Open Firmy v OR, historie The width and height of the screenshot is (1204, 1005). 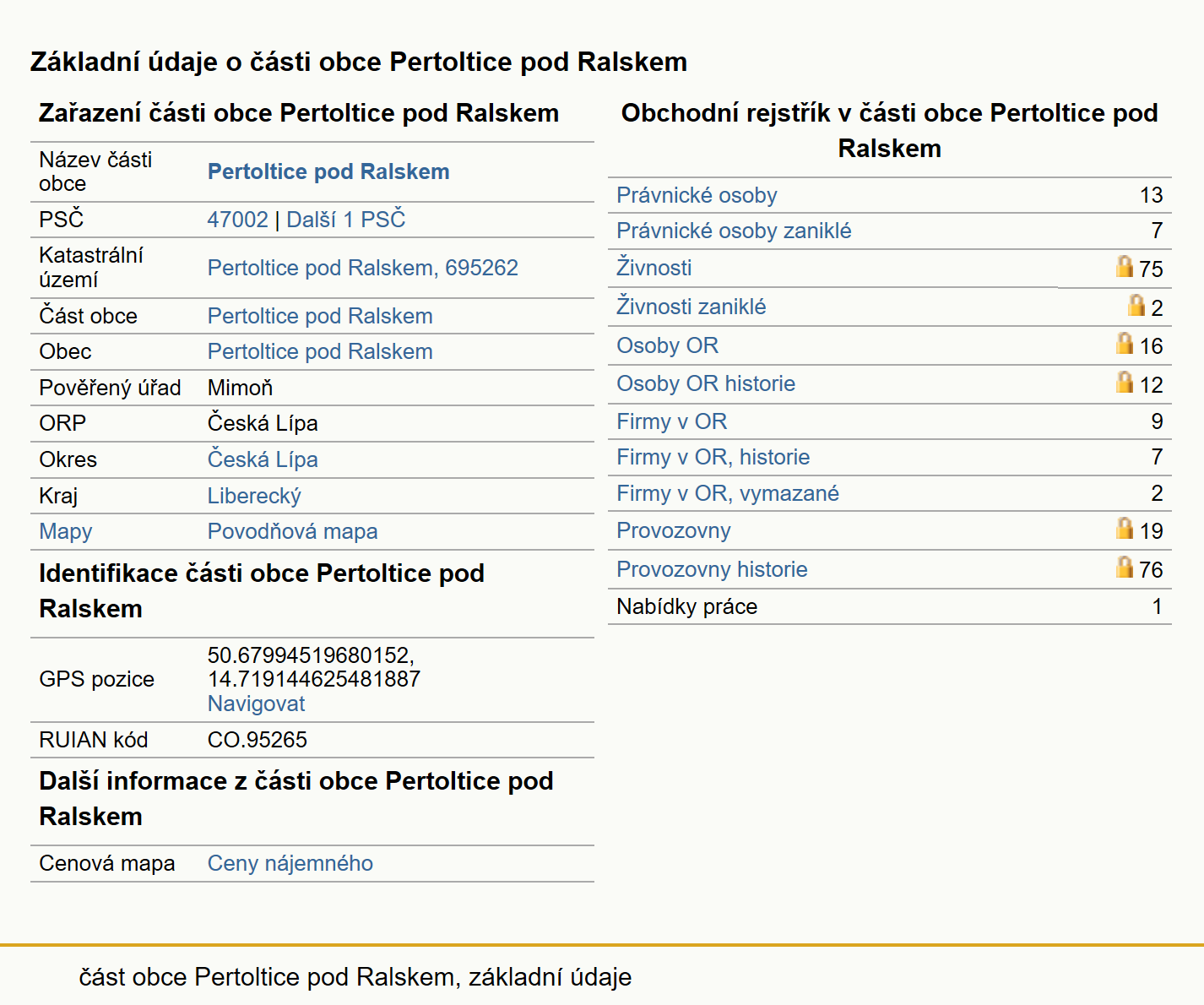713,457
